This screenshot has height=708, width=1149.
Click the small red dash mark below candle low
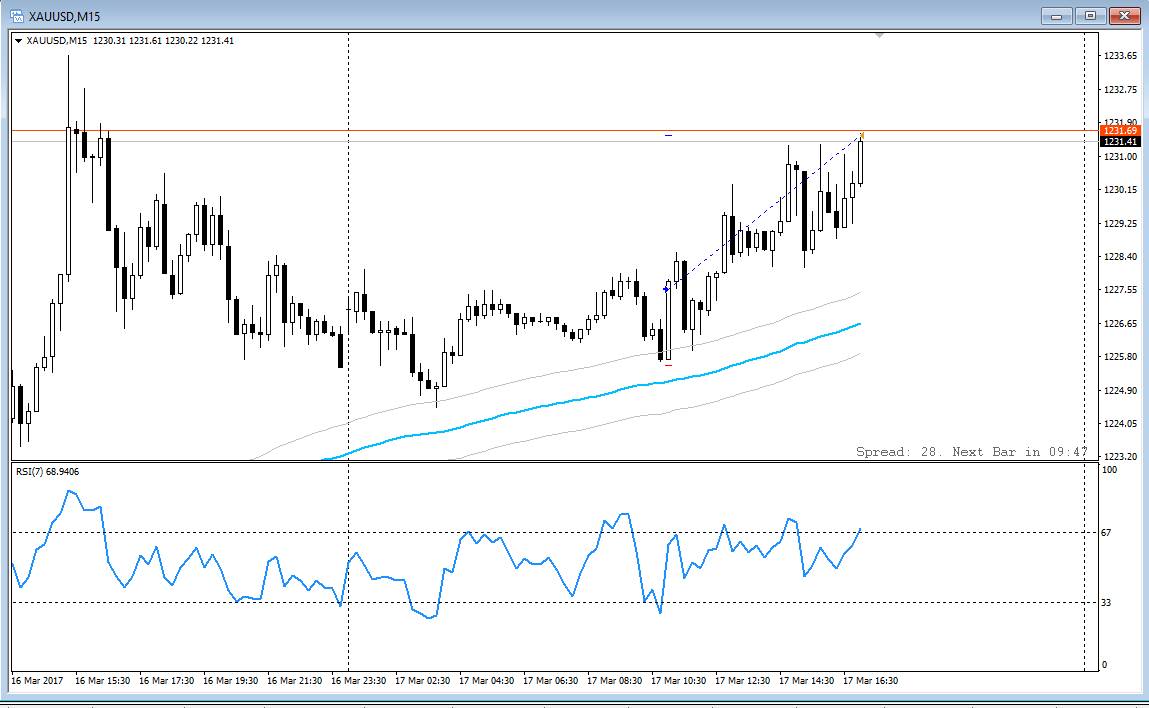[668, 365]
